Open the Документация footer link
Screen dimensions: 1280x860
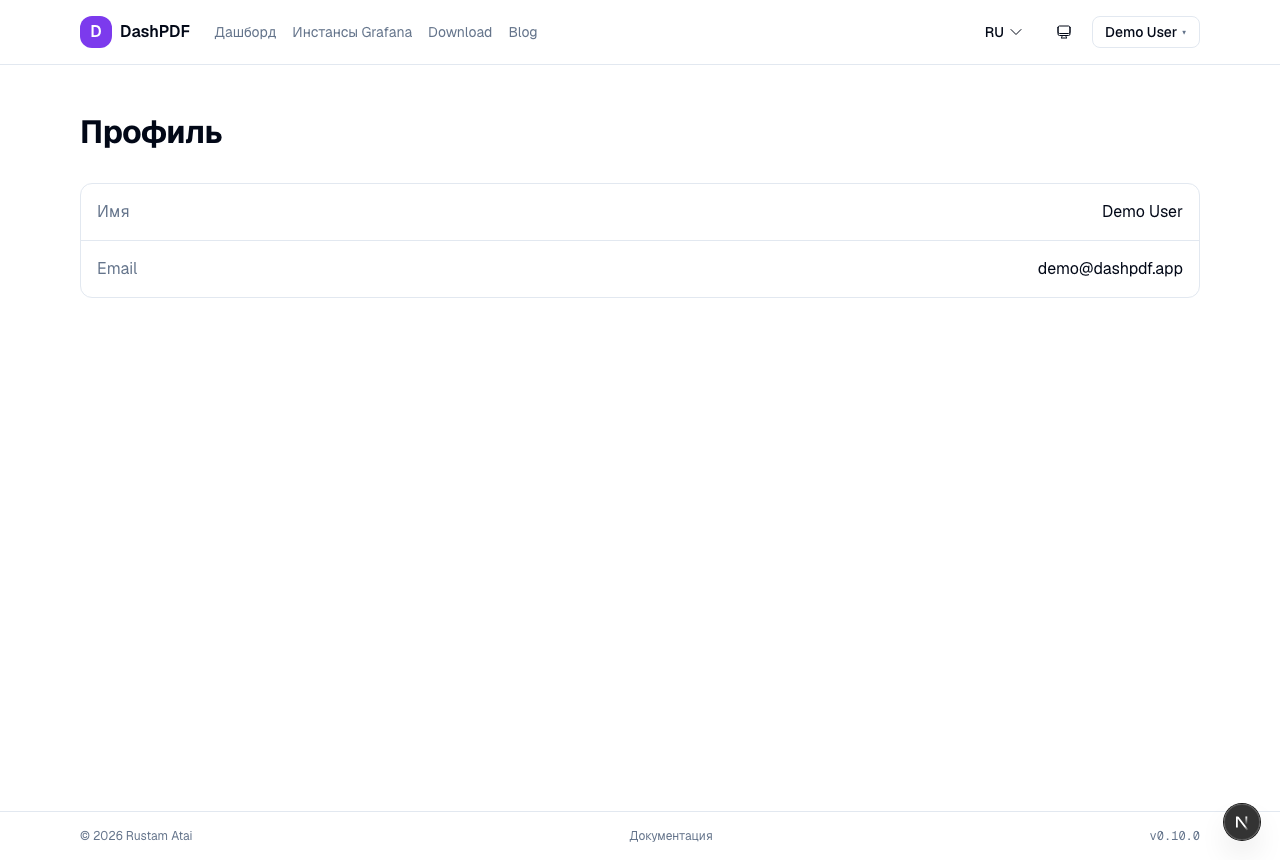(x=671, y=836)
